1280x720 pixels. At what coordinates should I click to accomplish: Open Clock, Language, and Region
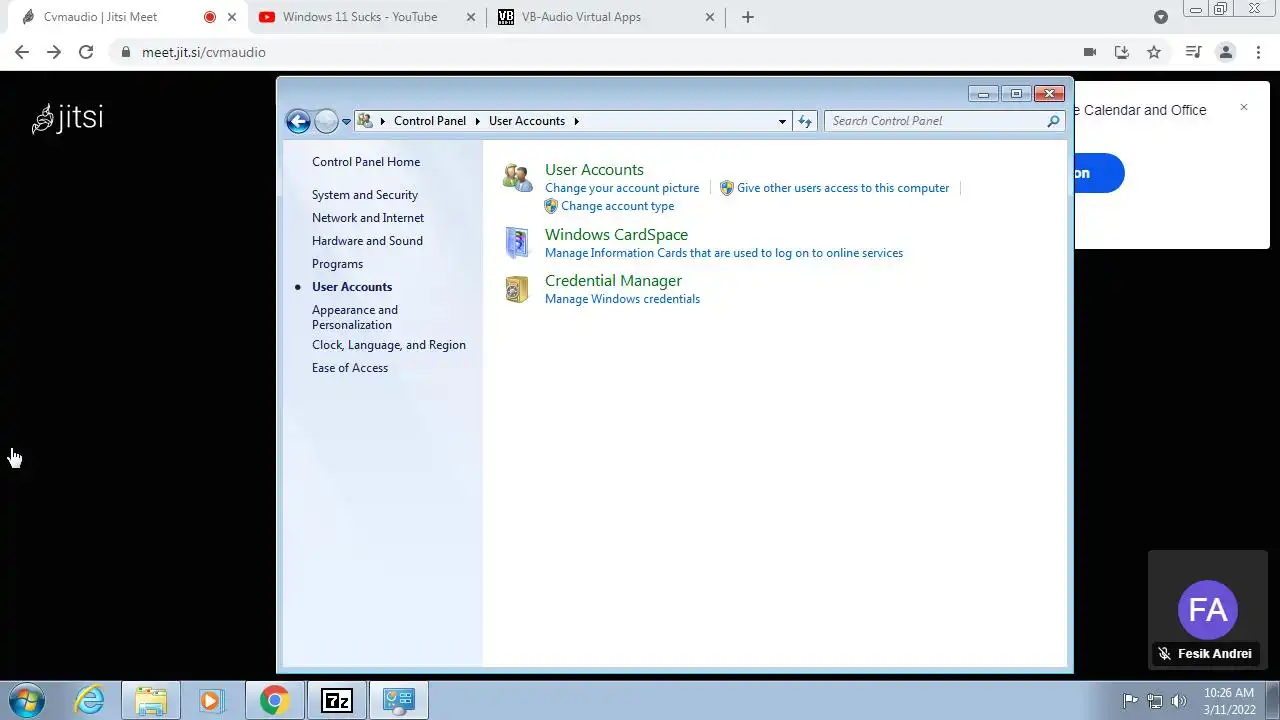(389, 345)
